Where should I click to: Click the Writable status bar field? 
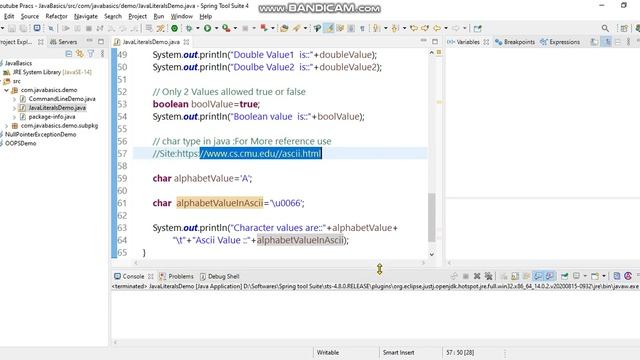[328, 352]
